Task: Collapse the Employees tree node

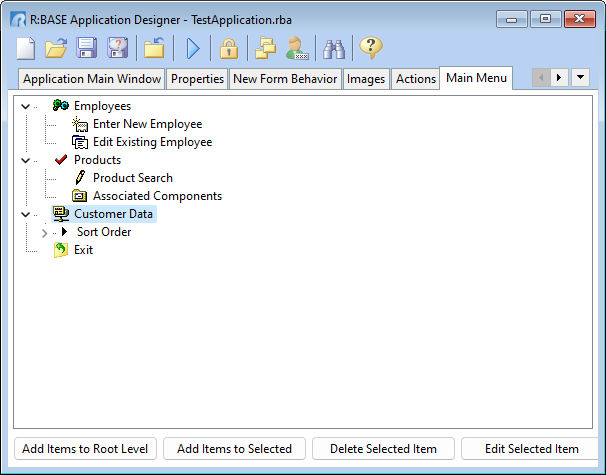Action: pyautogui.click(x=26, y=106)
